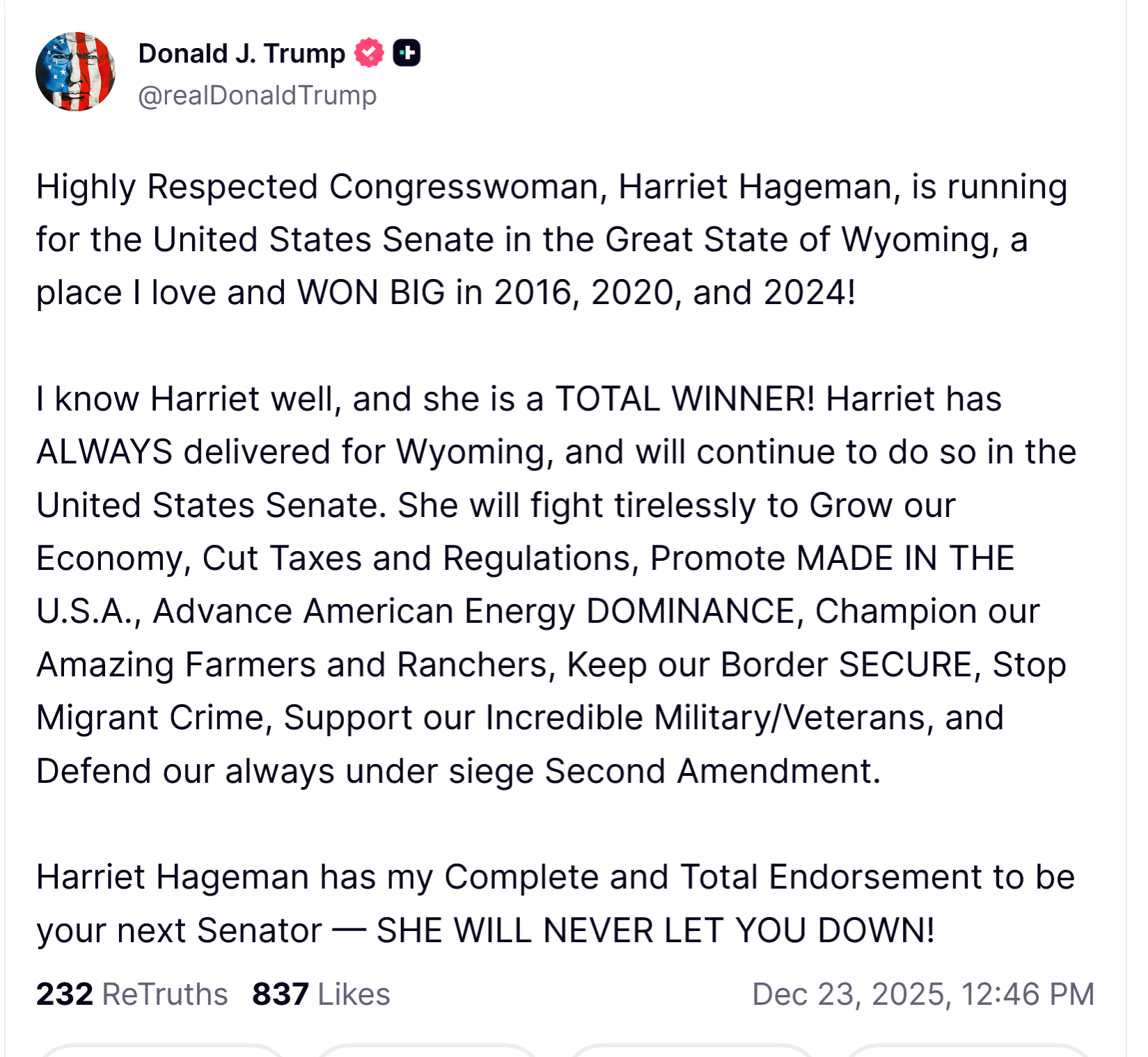
Task: View the 232 ReTruths list
Action: (x=132, y=994)
